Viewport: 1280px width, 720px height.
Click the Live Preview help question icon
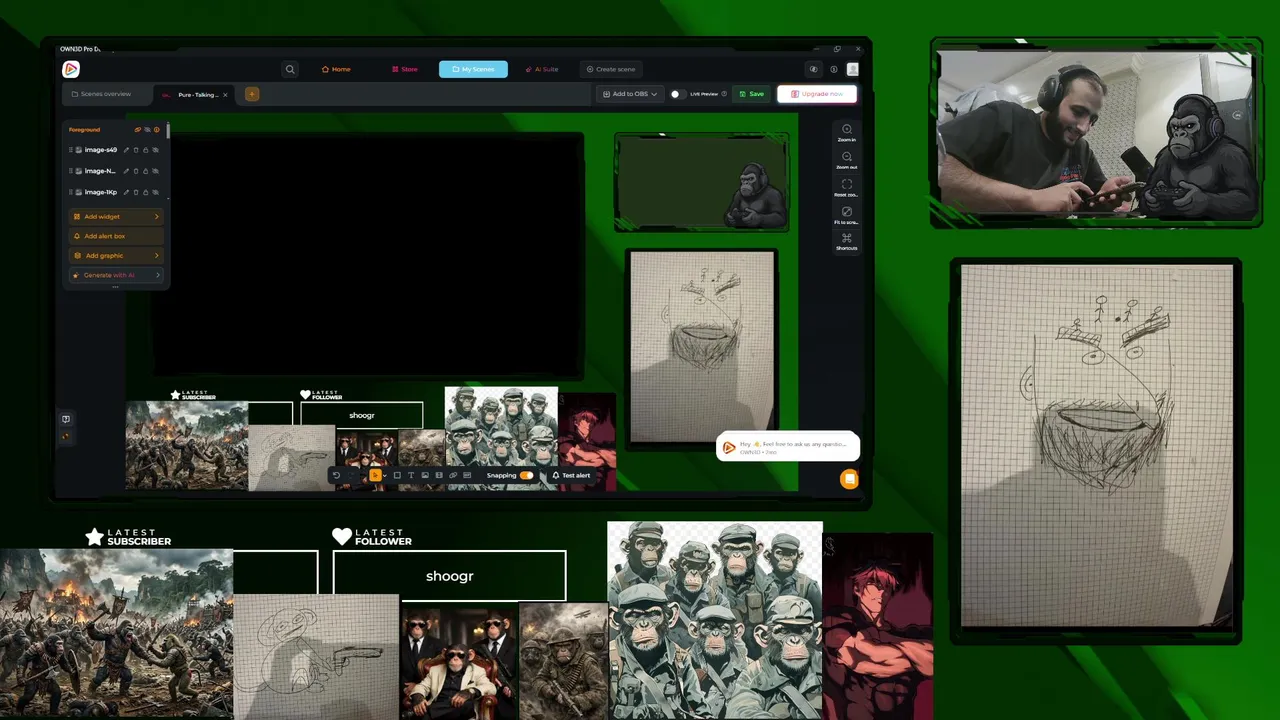pyautogui.click(x=724, y=94)
